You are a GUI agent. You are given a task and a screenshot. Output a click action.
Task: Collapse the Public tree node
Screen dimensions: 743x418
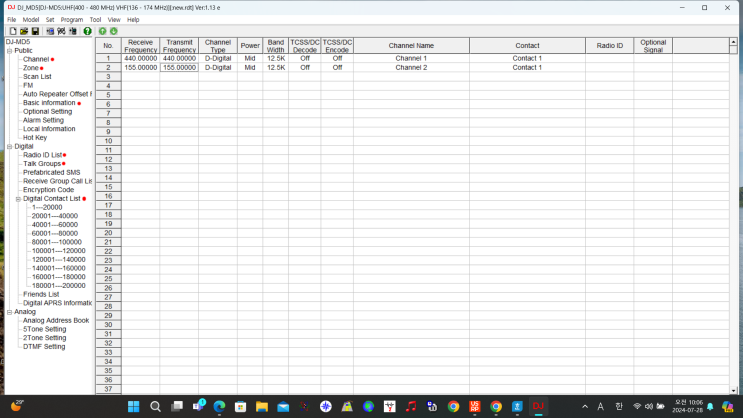pyautogui.click(x=9, y=51)
